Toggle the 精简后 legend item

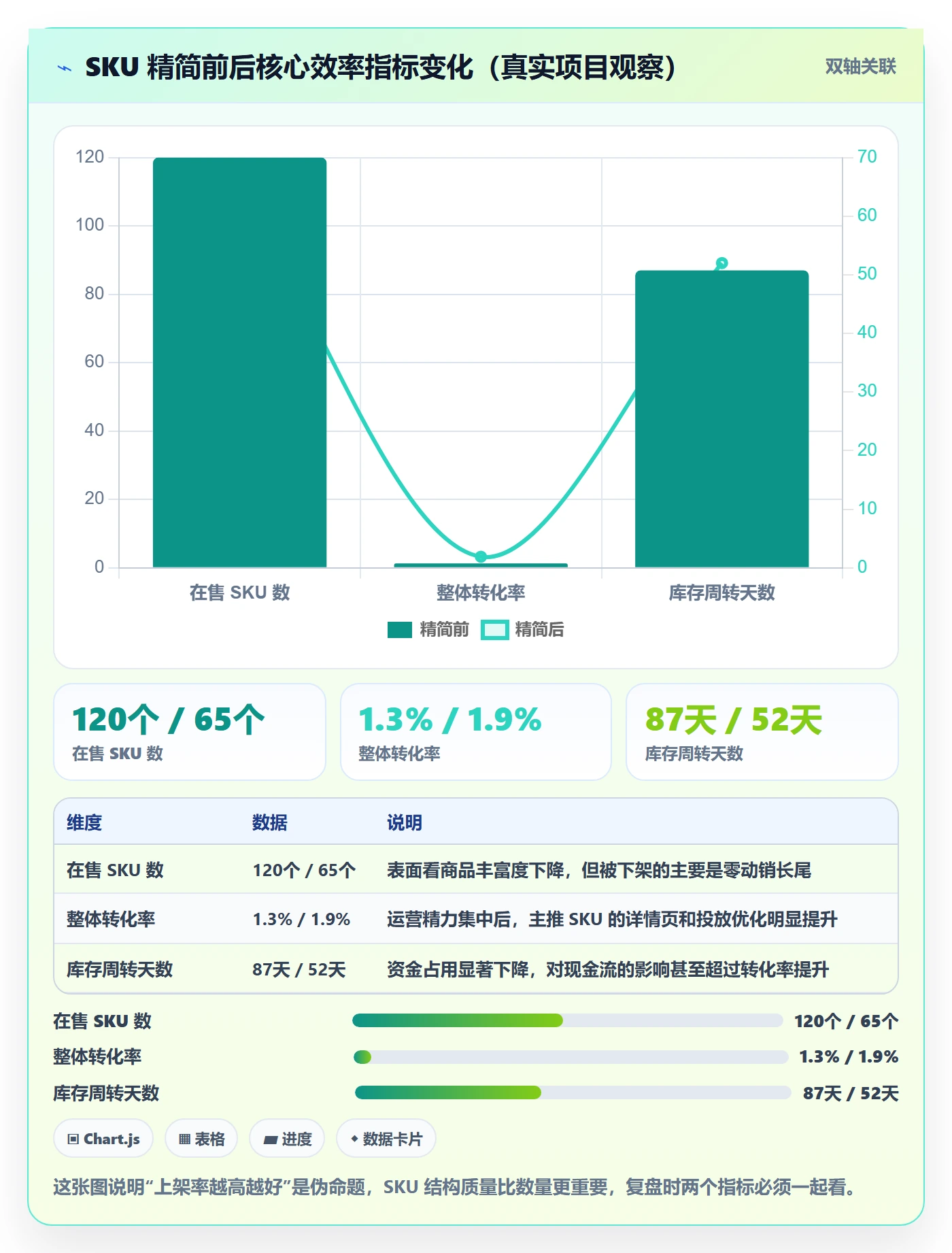[x=522, y=630]
